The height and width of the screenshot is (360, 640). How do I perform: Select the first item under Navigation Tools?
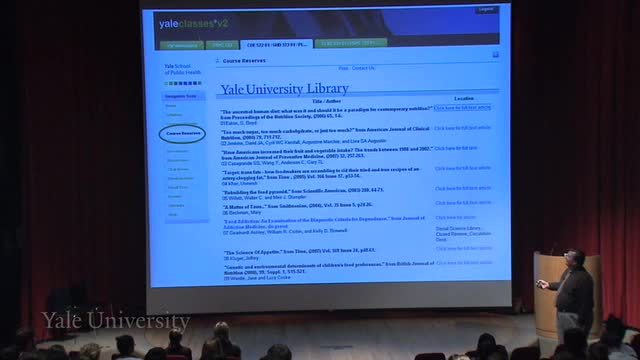pos(171,106)
